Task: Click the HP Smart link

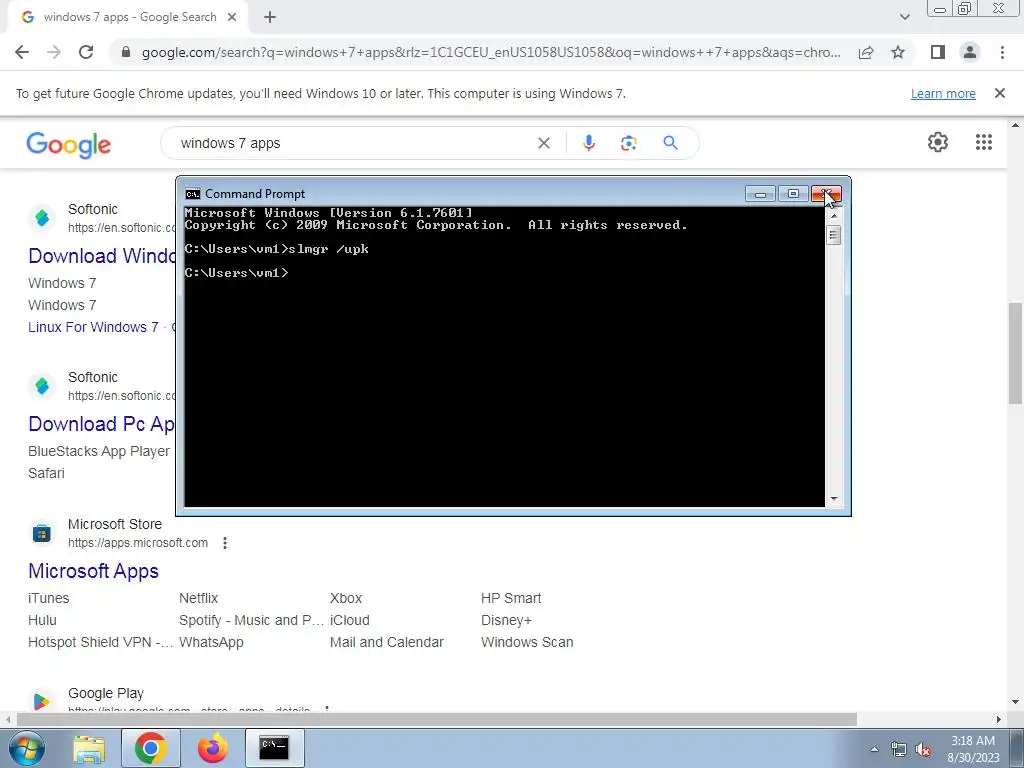Action: (x=511, y=598)
